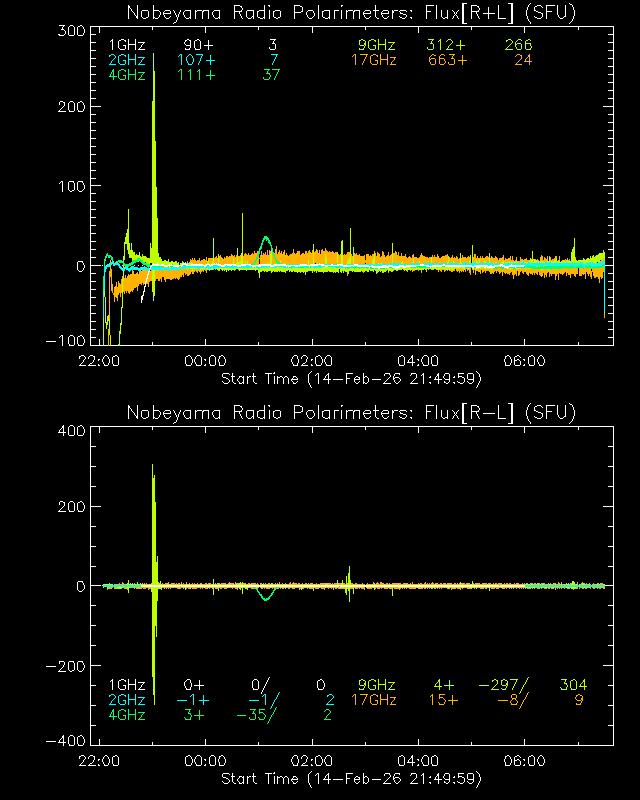Click the Flux[R+L] top plot title
Screen dimensions: 640x800
click(351, 12)
